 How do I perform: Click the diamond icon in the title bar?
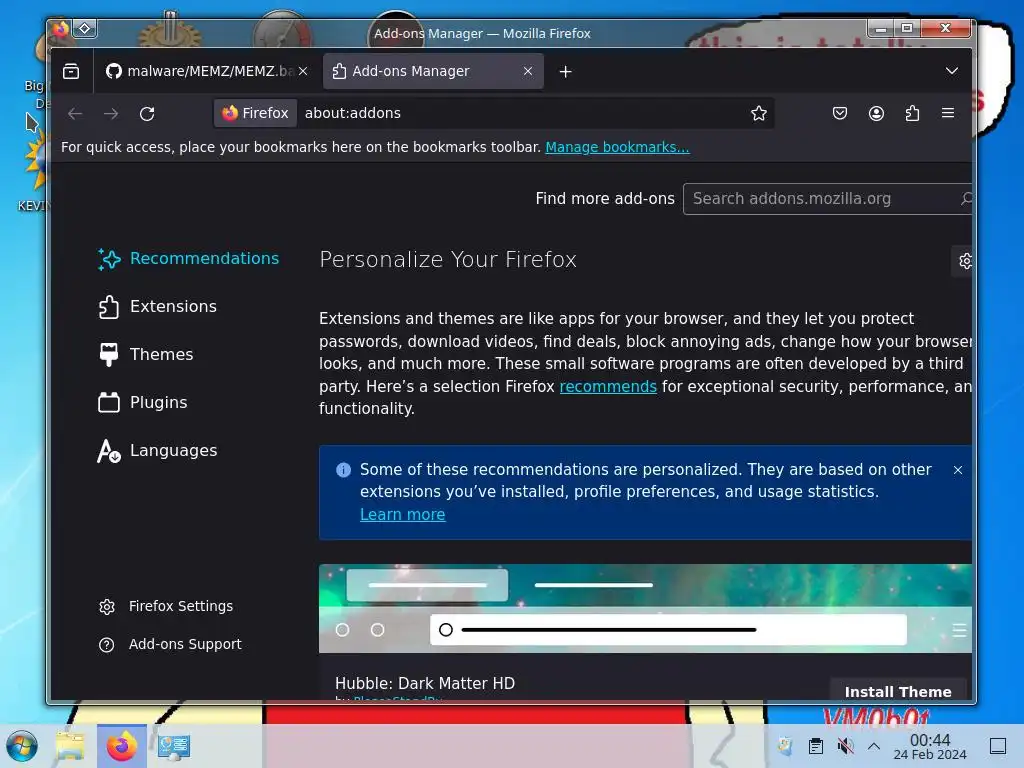click(x=85, y=28)
